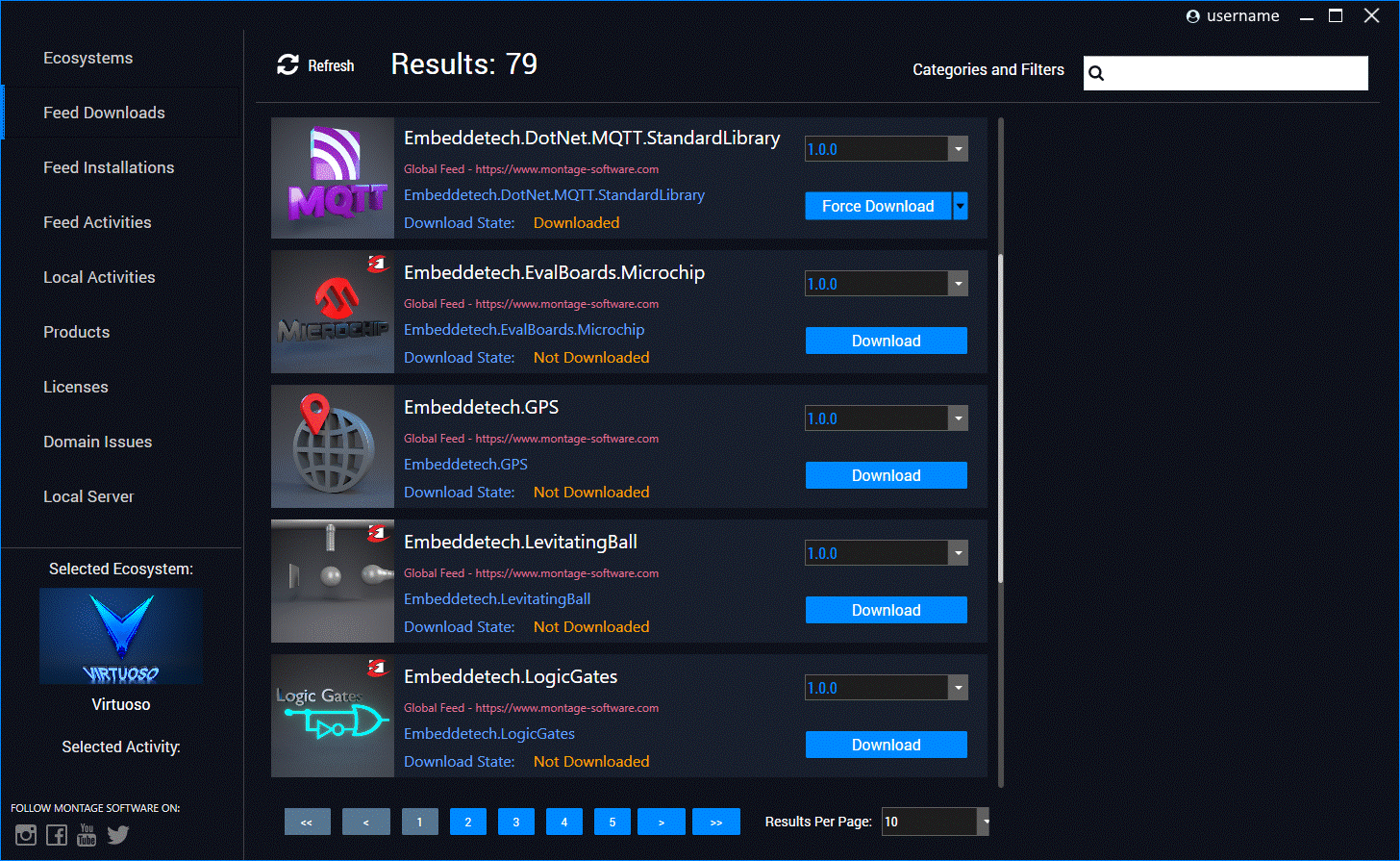Click the 'Downloaded' state text
This screenshot has width=1400, height=861.
click(x=576, y=222)
